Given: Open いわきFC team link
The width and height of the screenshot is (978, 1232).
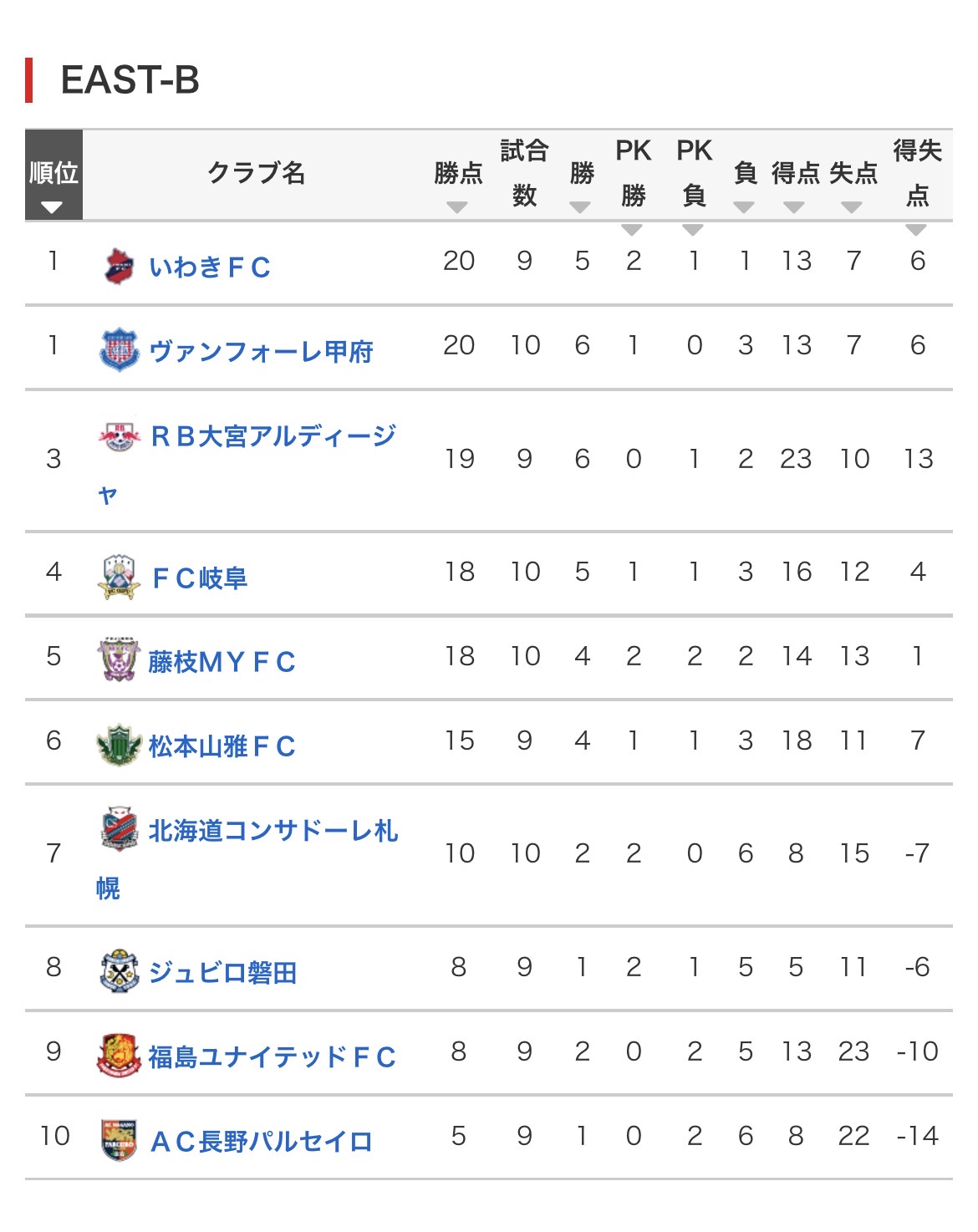Looking at the screenshot, I should click(x=210, y=267).
